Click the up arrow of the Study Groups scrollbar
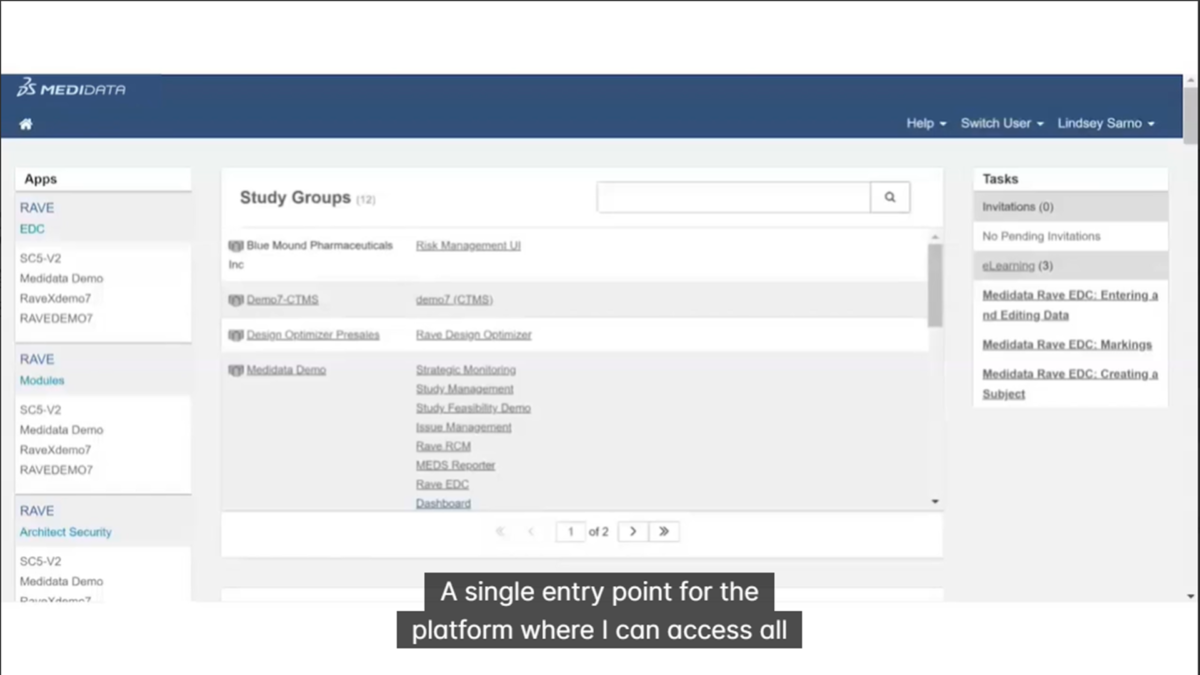The height and width of the screenshot is (675, 1200). (x=935, y=237)
